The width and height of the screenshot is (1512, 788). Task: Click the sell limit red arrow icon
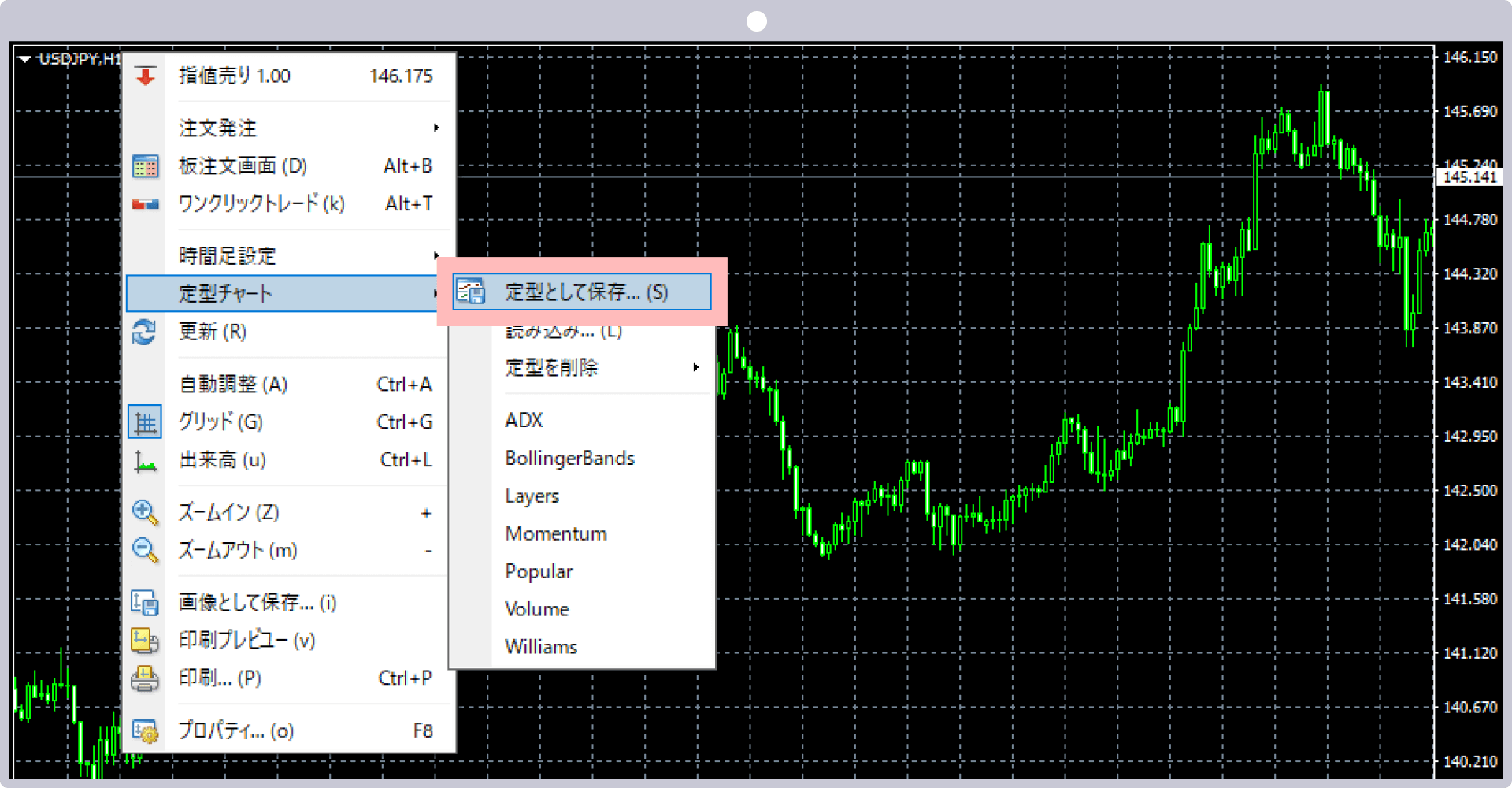click(145, 75)
